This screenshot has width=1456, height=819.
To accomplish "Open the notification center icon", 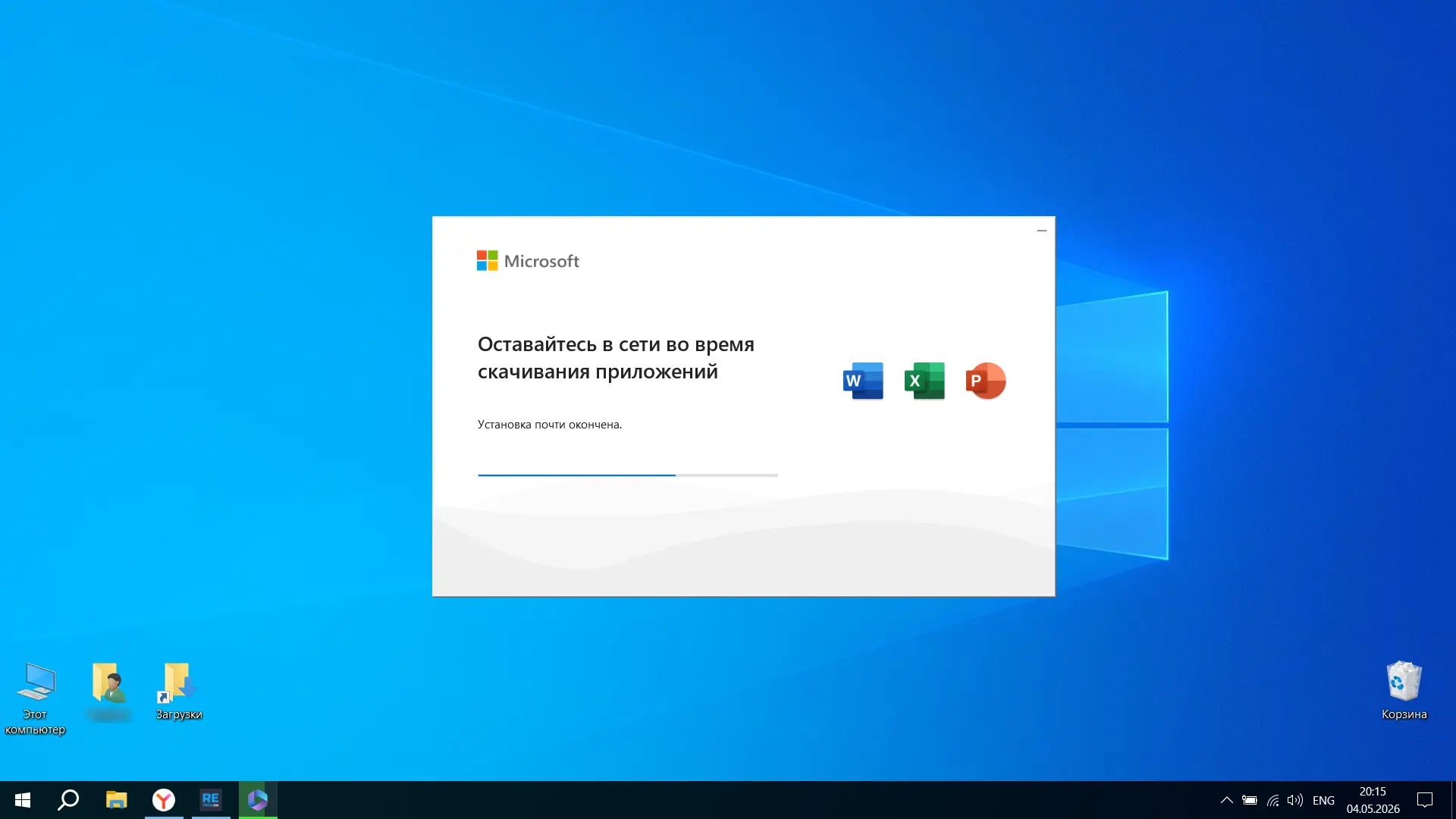I will click(x=1425, y=800).
